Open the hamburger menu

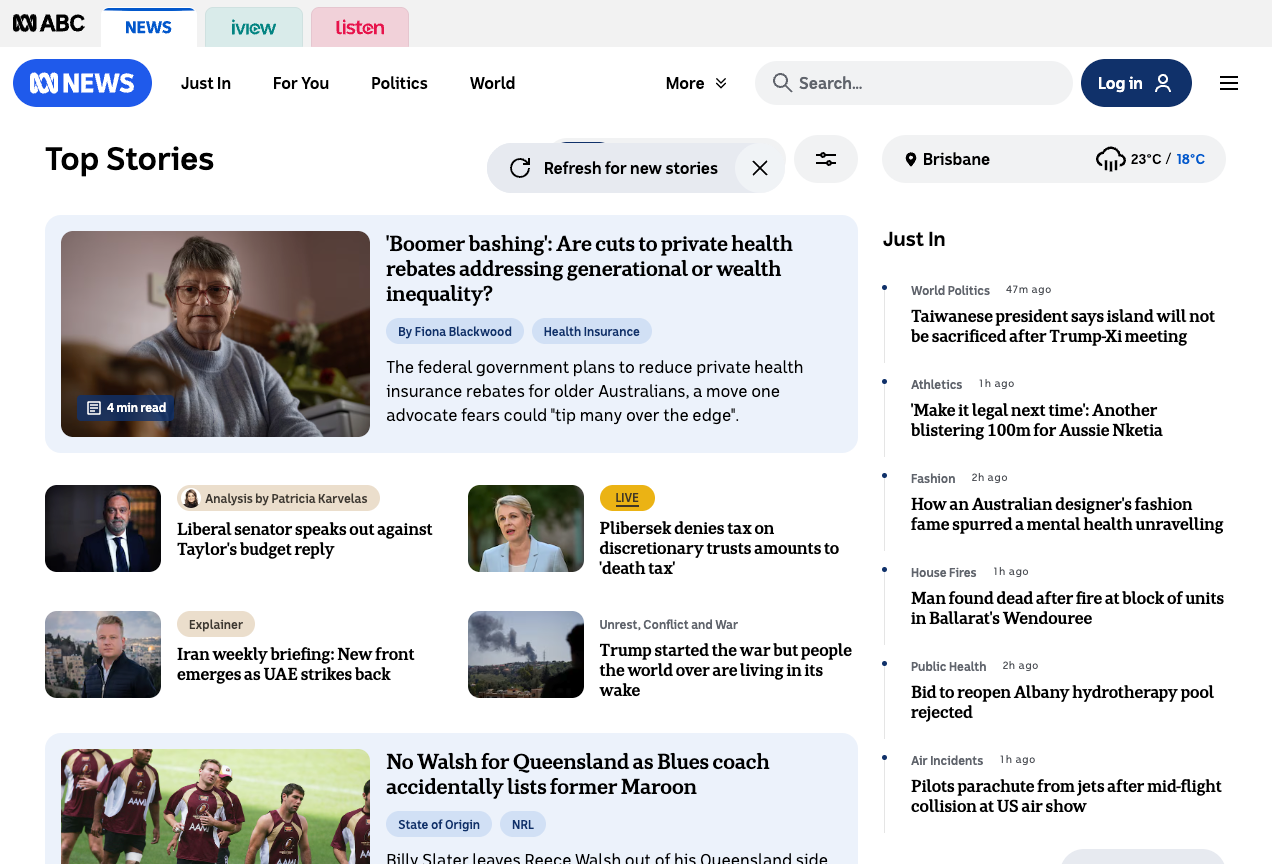[1229, 83]
